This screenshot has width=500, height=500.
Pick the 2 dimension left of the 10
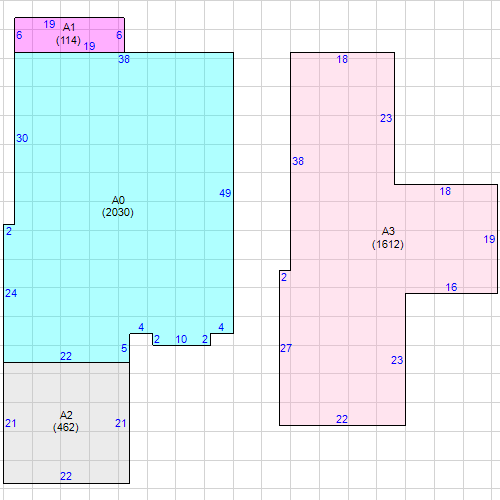[157, 339]
